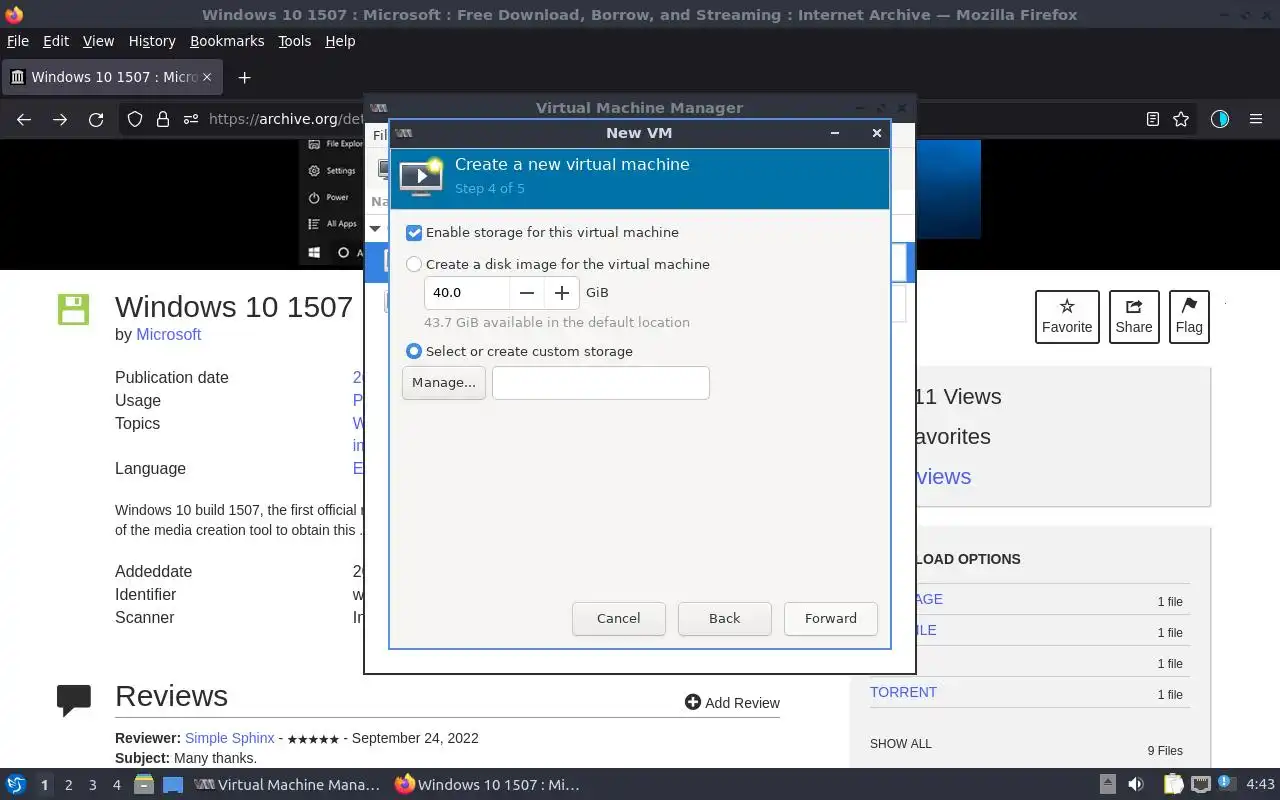This screenshot has width=1280, height=800.
Task: Click the TORRENT download option
Action: point(903,692)
